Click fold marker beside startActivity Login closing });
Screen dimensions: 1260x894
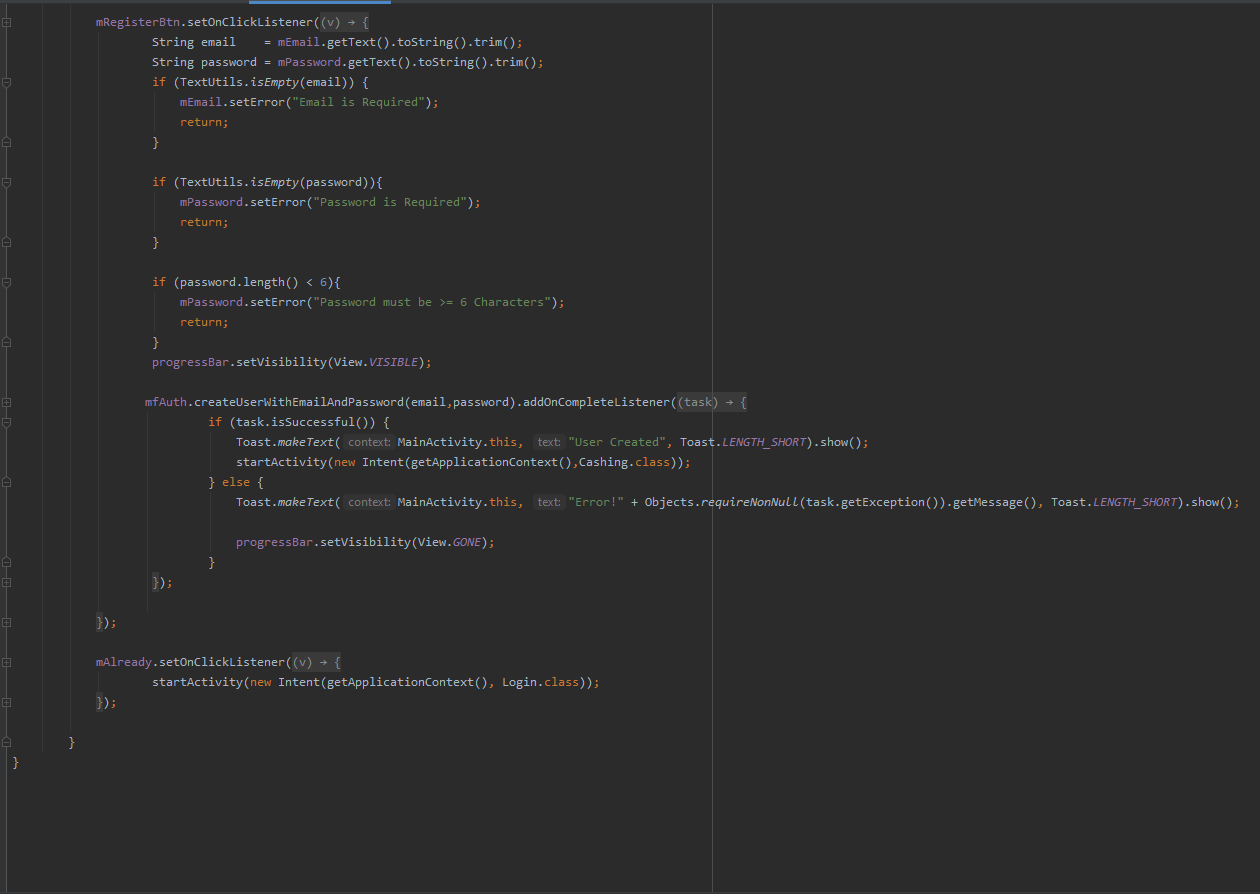tap(6, 702)
